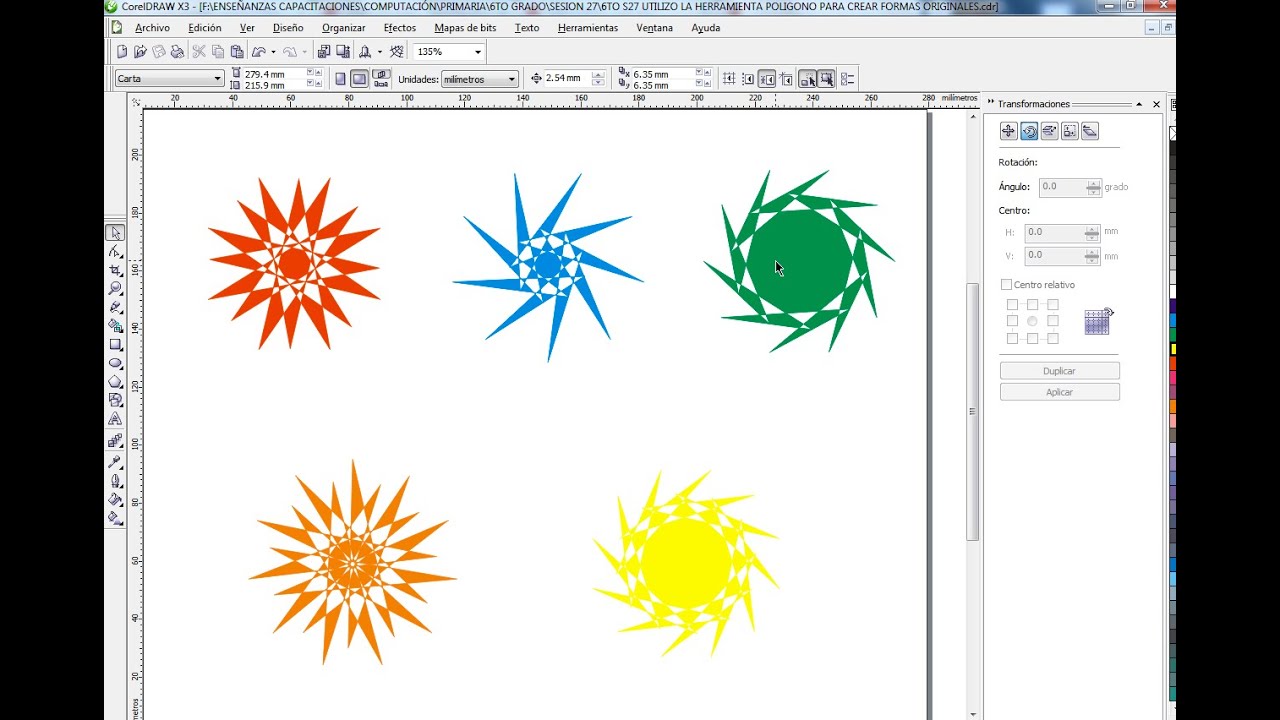Enable the Centro relativo checkbox
Viewport: 1280px width, 720px height.
coord(1007,285)
